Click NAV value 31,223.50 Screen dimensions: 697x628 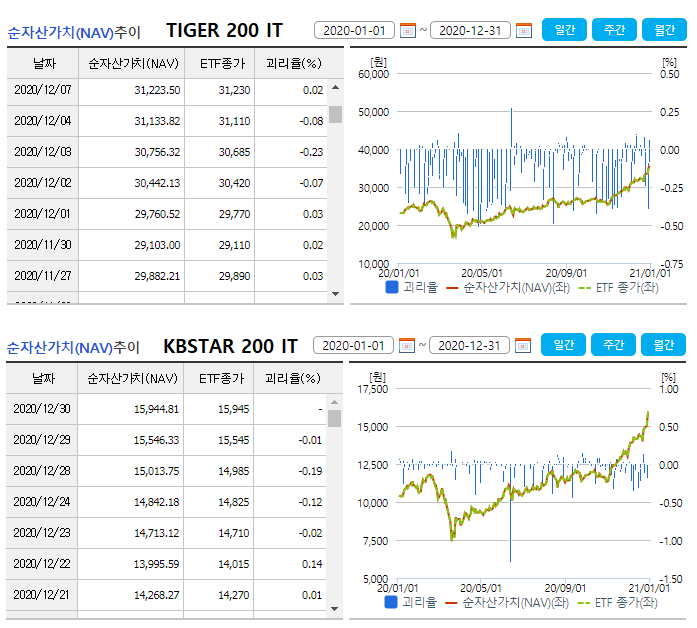pos(157,90)
